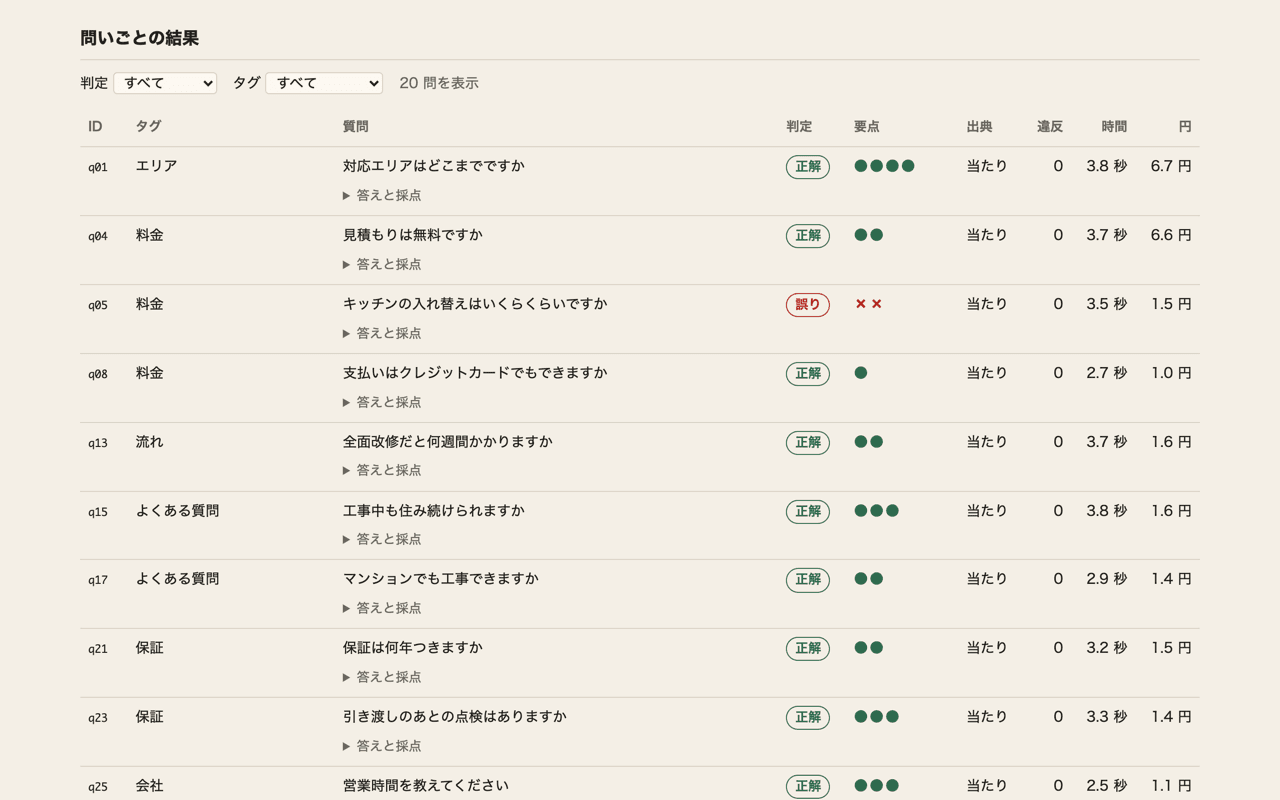Click the 判定 column header
This screenshot has width=1280, height=800.
[799, 127]
